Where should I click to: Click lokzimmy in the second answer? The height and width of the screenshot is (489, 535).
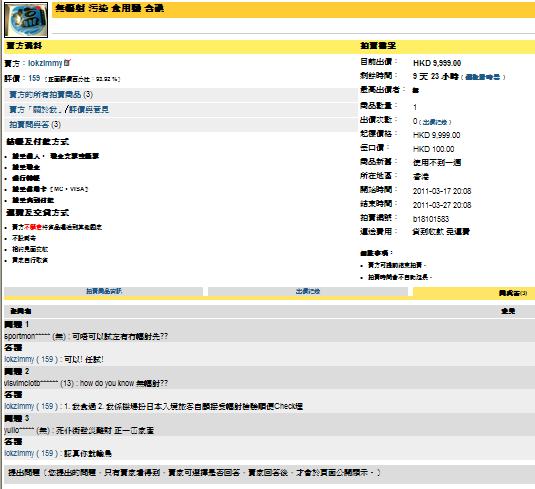[x=19, y=406]
